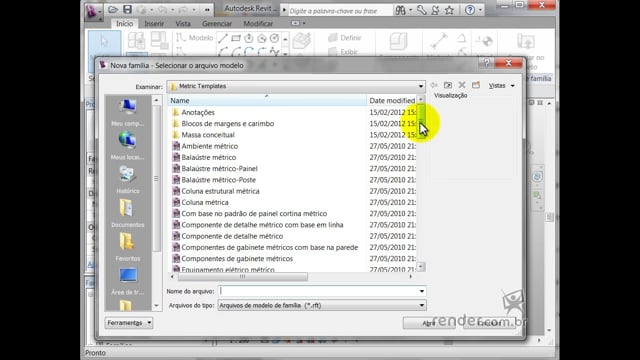Screen dimensions: 640x360
Task: Sort files by Name column header
Action: (x=267, y=100)
